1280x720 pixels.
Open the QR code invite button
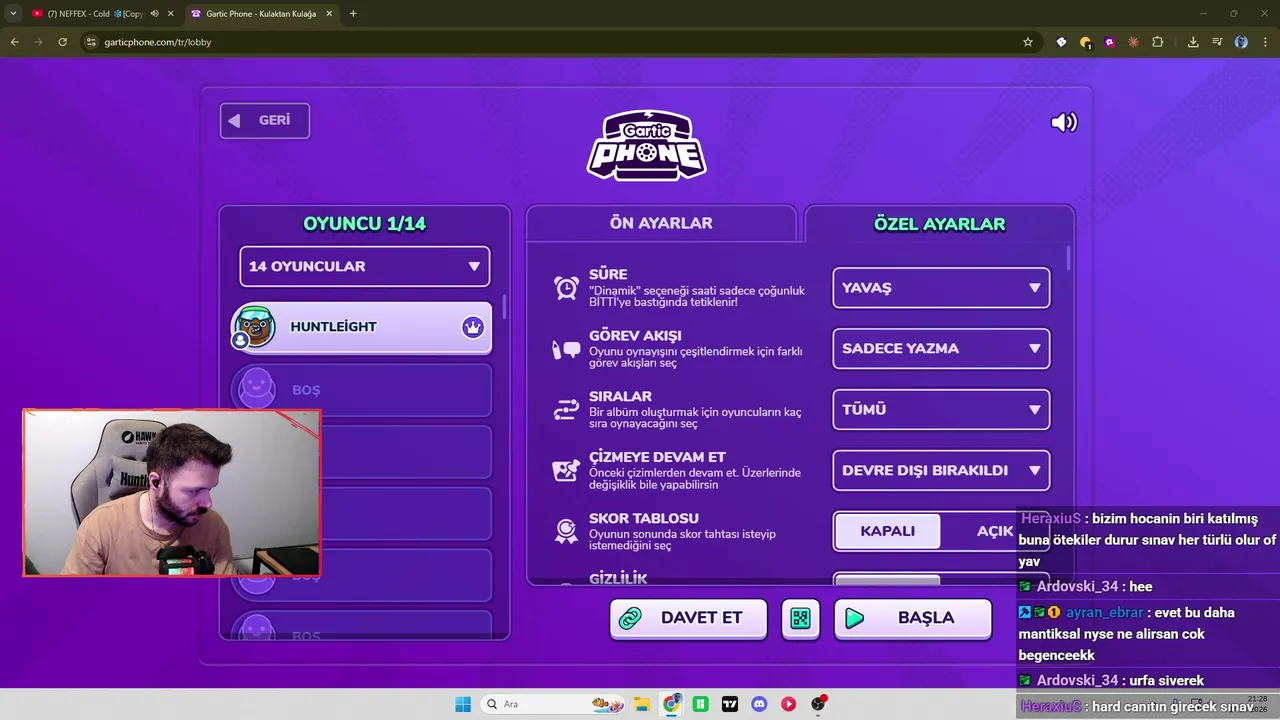click(x=800, y=618)
